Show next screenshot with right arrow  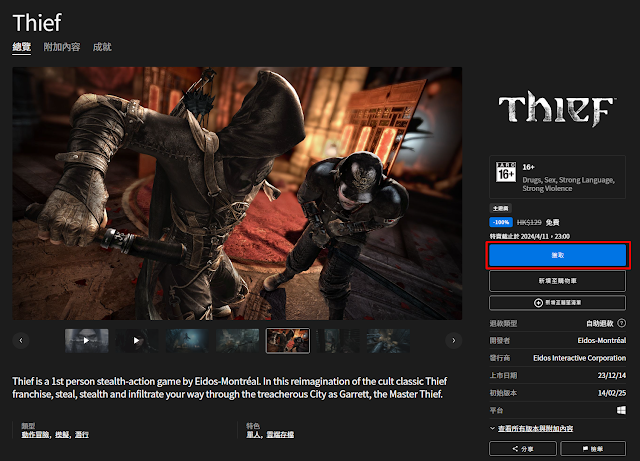pyautogui.click(x=453, y=340)
